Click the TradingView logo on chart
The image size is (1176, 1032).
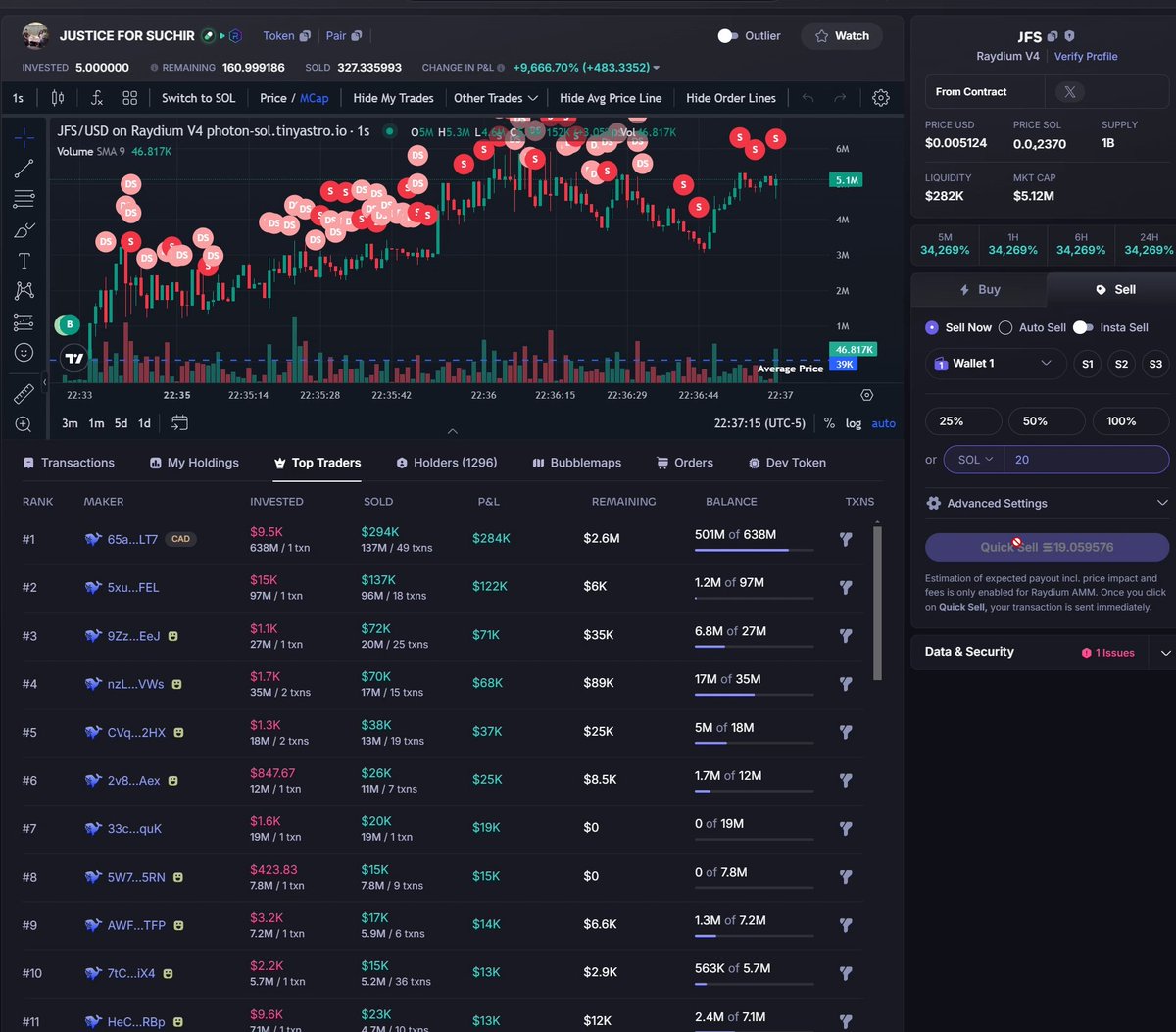(x=74, y=359)
